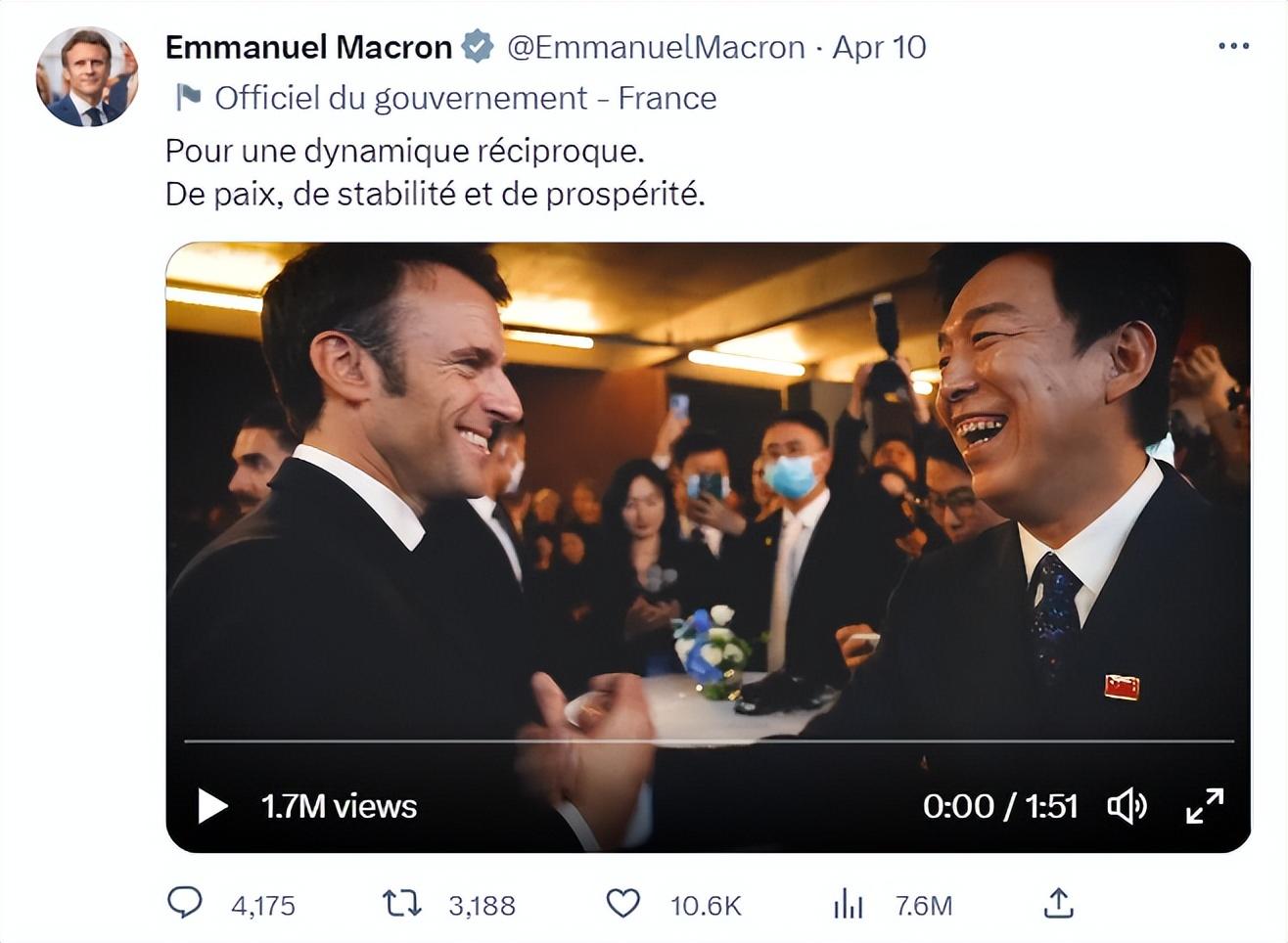Open Emmanuel Macron's profile picture
Screen dimensions: 1288x943
[87, 77]
